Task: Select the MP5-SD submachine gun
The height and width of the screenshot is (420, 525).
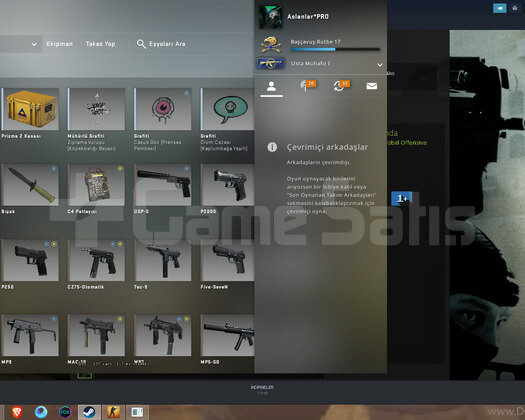Action: [228, 335]
